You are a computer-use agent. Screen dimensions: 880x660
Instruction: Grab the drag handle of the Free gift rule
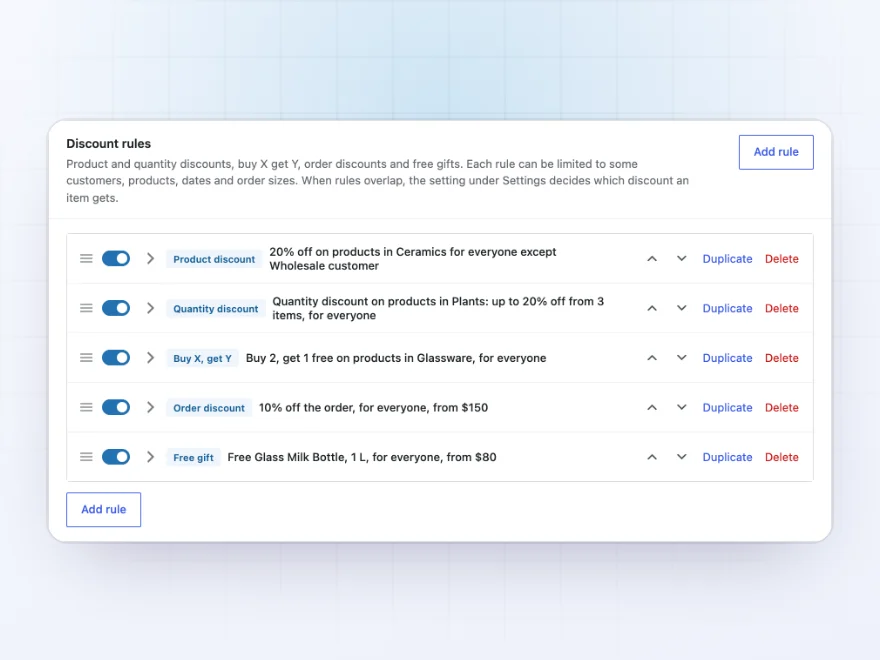[86, 457]
